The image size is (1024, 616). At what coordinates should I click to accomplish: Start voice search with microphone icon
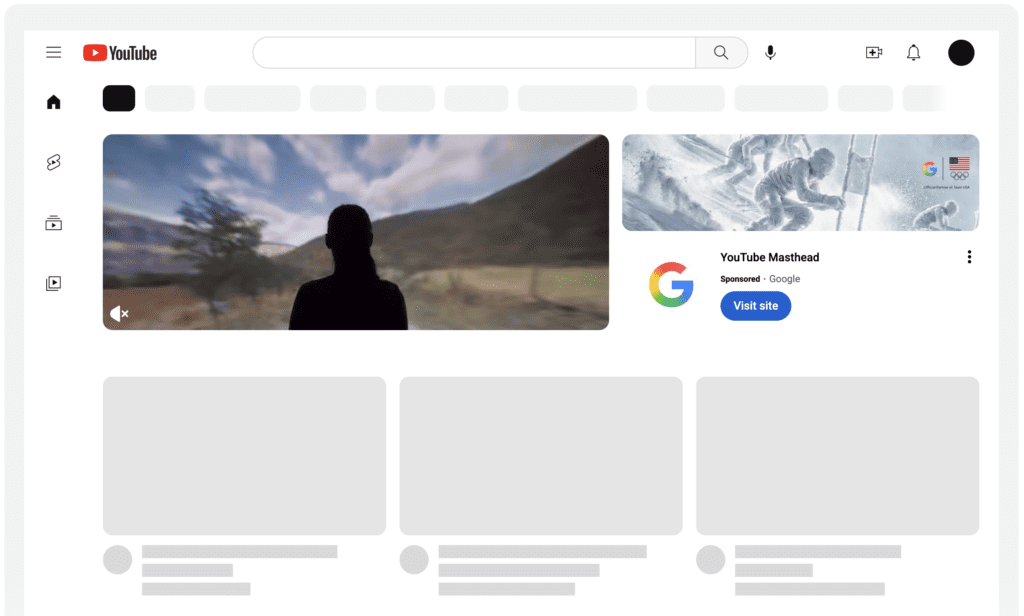[x=770, y=53]
